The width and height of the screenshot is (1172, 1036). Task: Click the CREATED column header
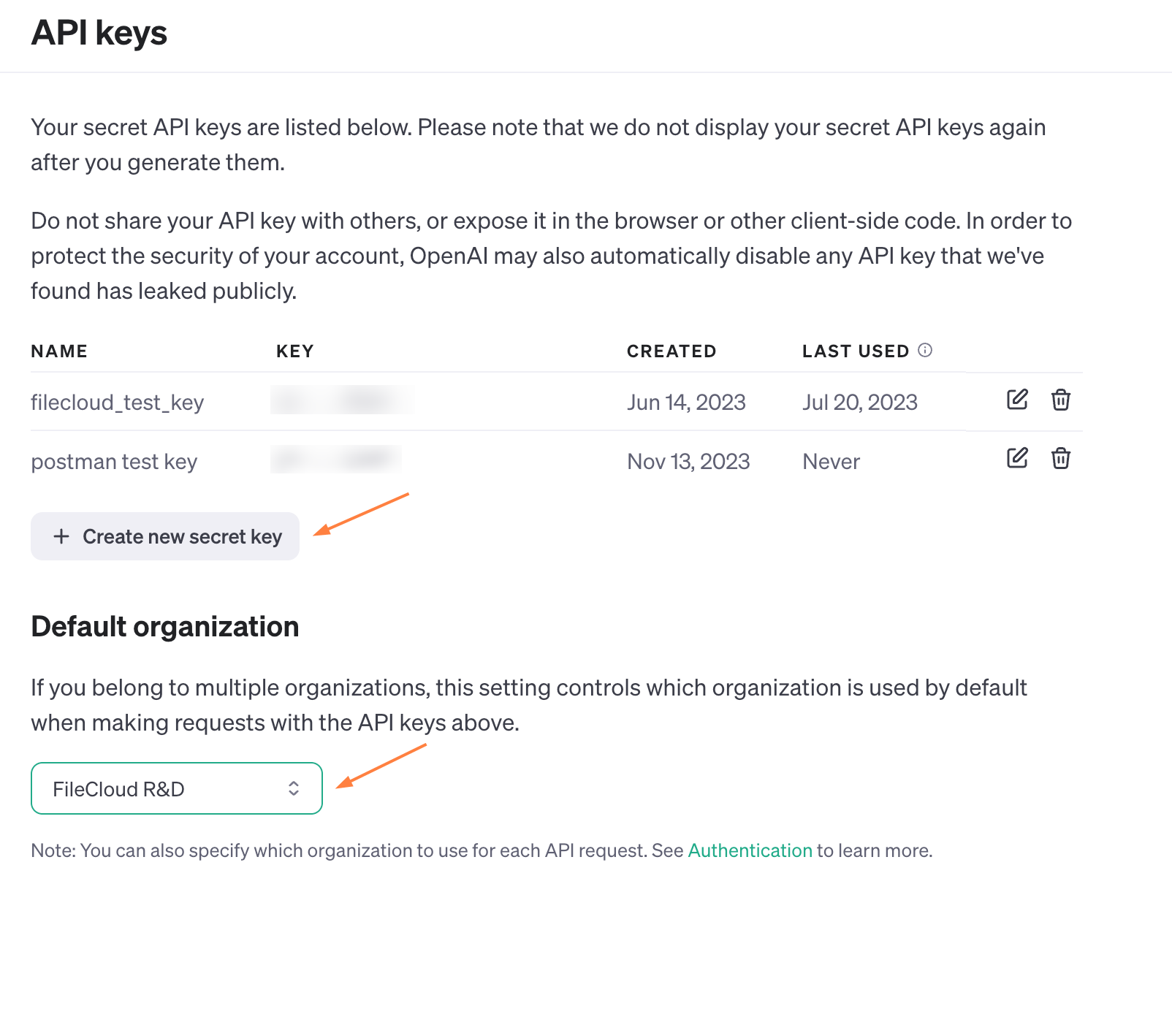coord(671,351)
